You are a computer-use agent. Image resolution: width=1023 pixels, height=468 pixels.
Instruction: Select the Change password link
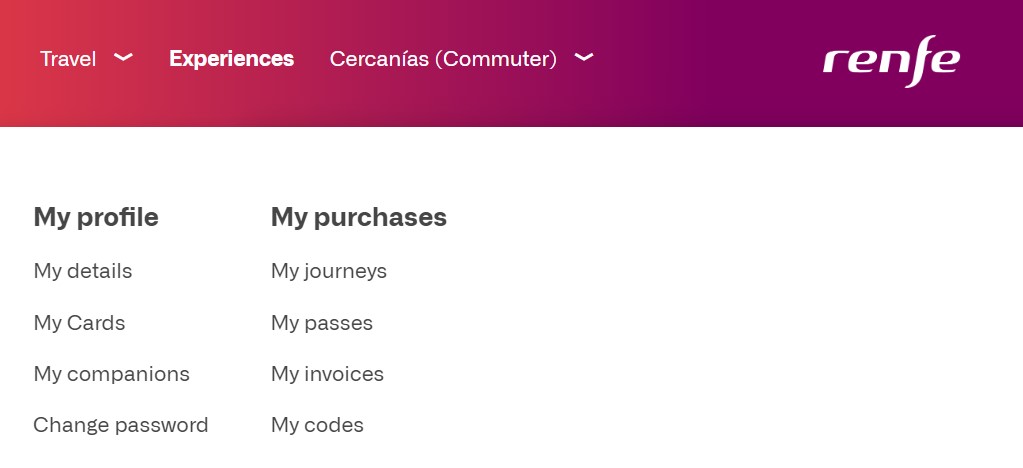coord(120,425)
